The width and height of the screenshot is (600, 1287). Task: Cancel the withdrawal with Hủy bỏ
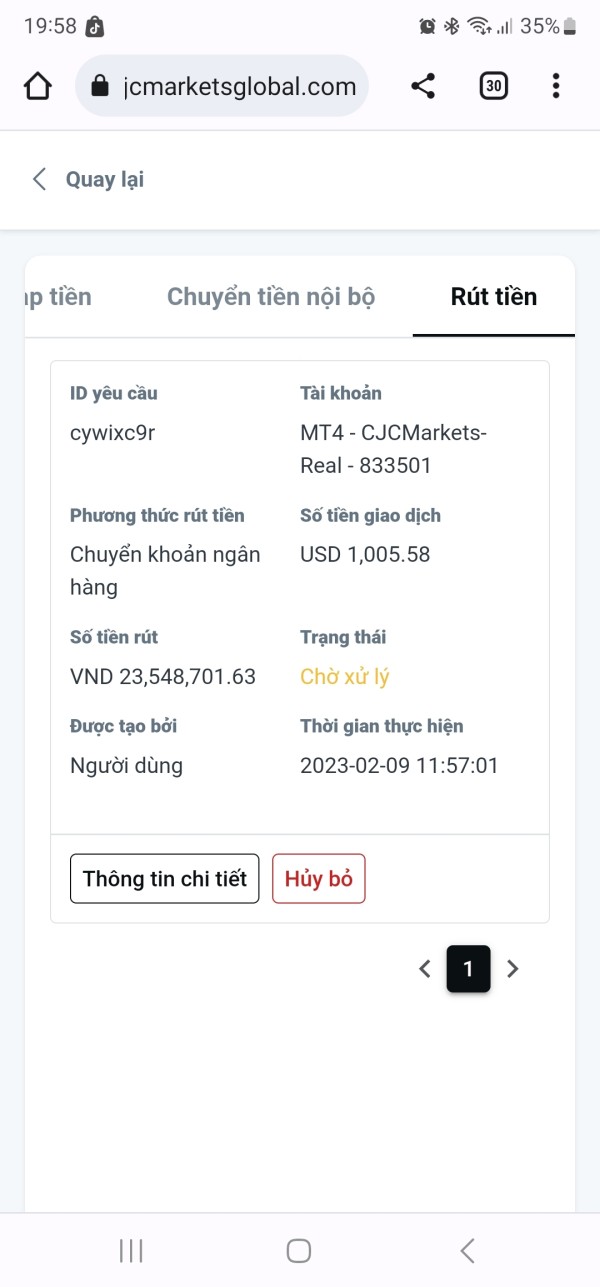click(x=319, y=879)
